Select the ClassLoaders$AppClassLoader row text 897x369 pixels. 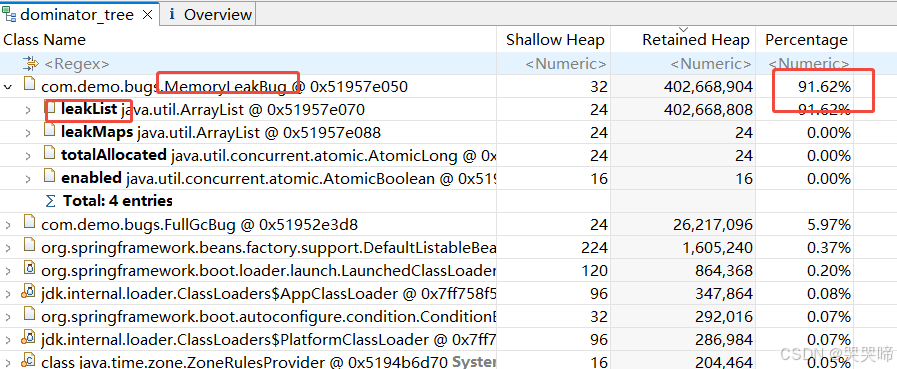268,293
